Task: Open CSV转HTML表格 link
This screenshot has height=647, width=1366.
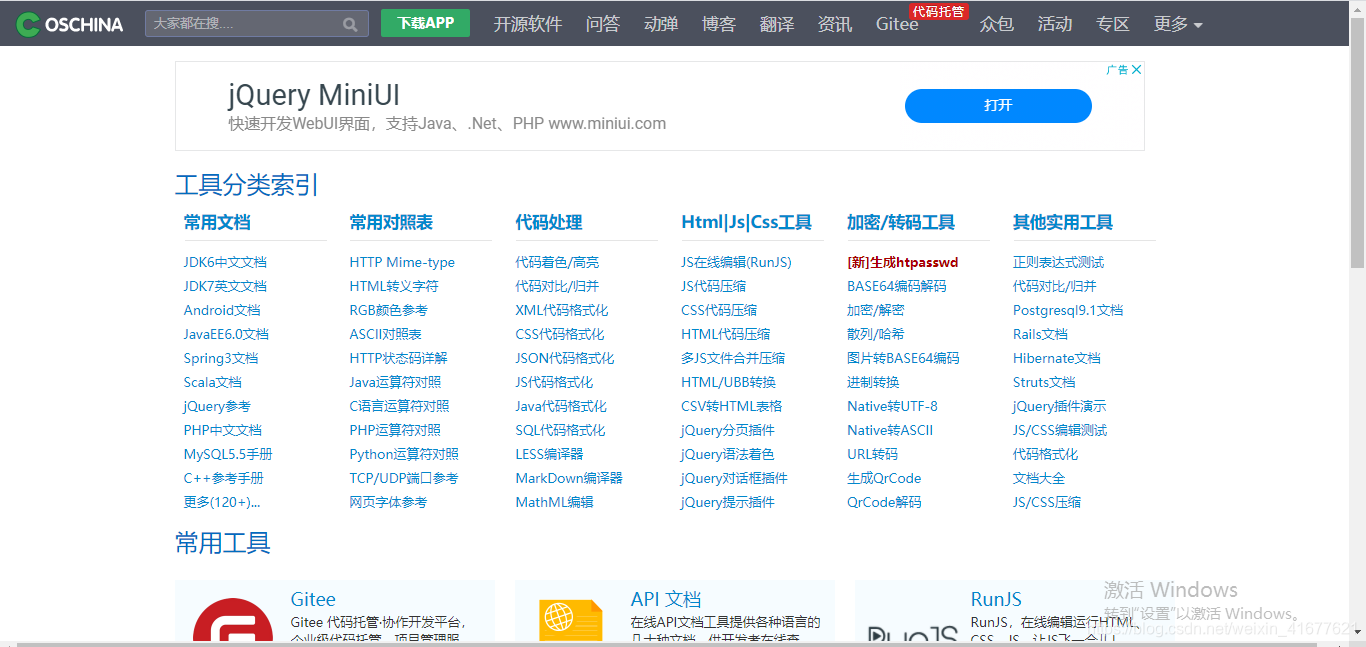Action: [732, 406]
